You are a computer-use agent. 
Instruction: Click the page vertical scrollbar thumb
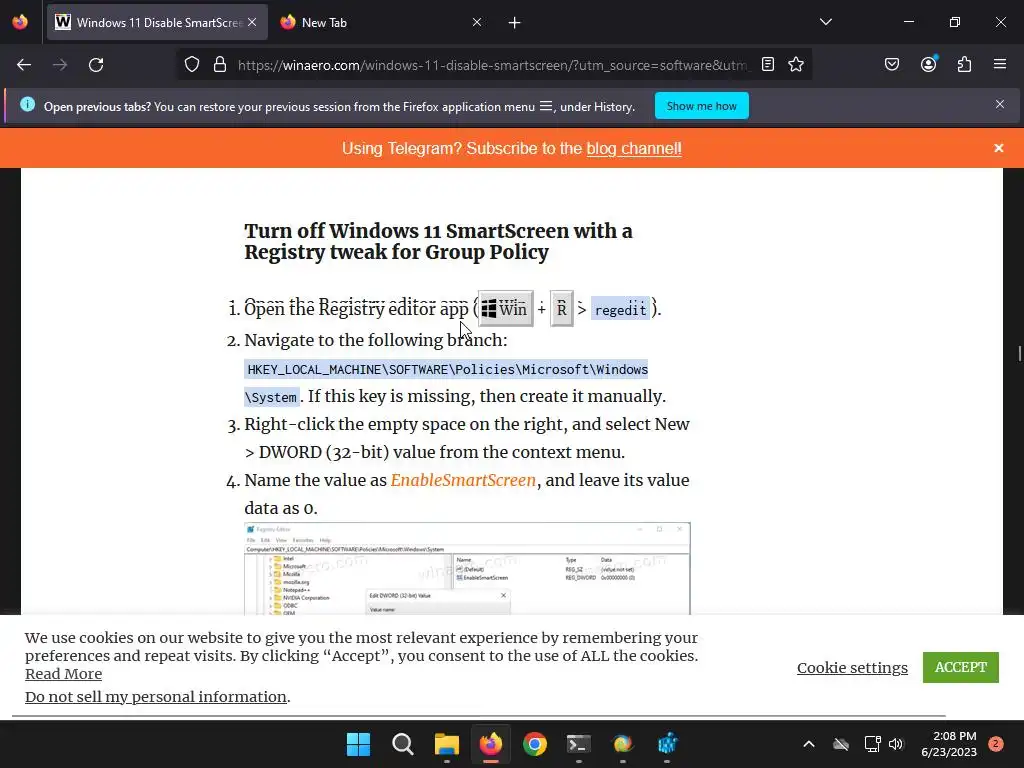(1019, 353)
